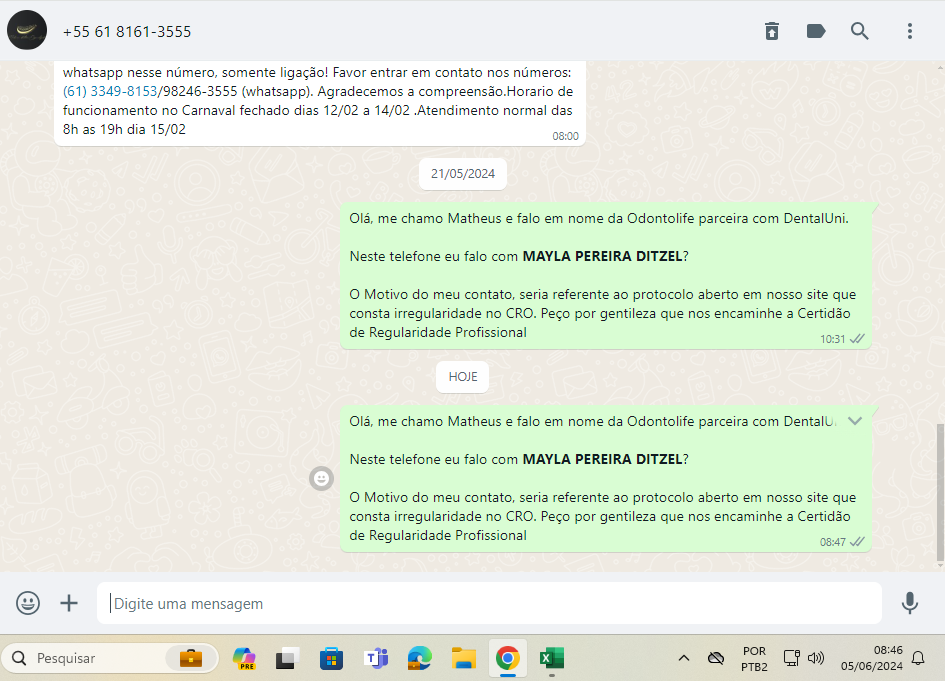Show hidden system tray icons
Viewport: 945px width, 681px height.
683,658
